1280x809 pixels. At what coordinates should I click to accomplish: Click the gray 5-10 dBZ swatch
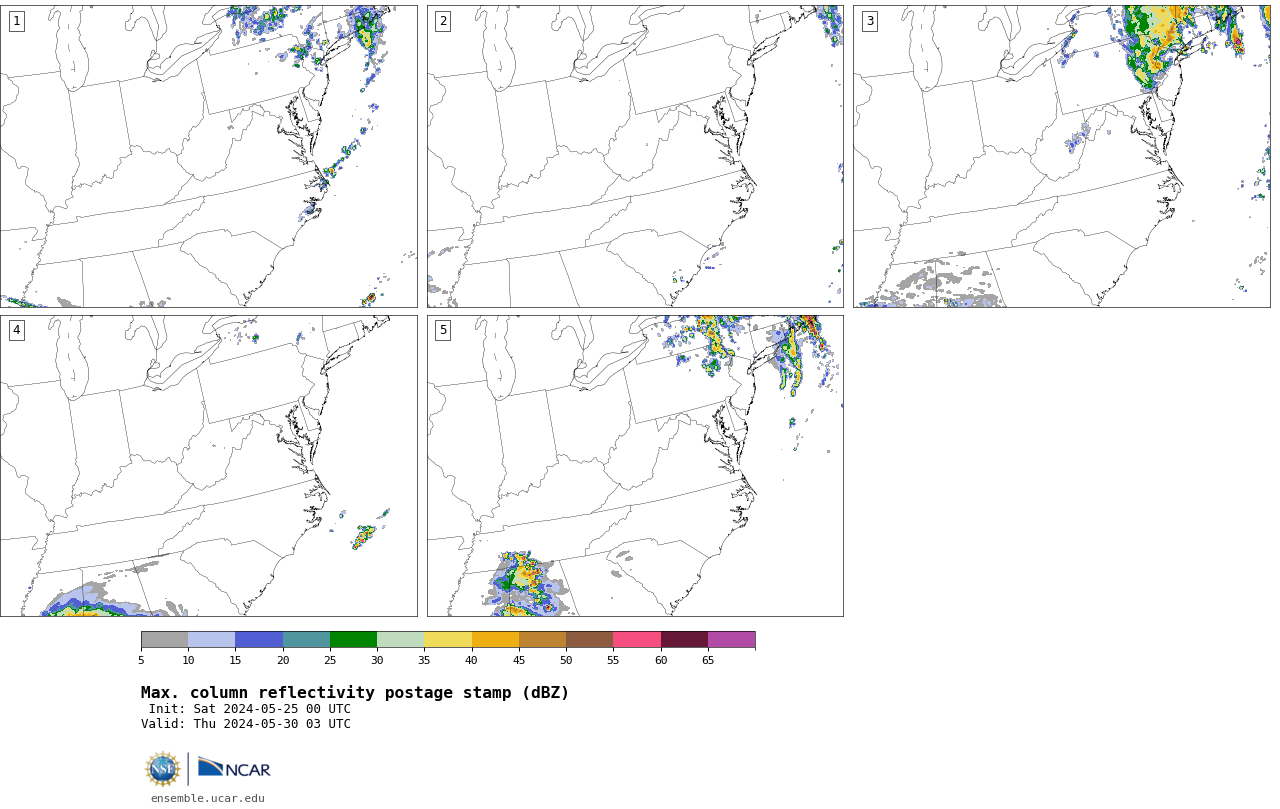(x=164, y=640)
